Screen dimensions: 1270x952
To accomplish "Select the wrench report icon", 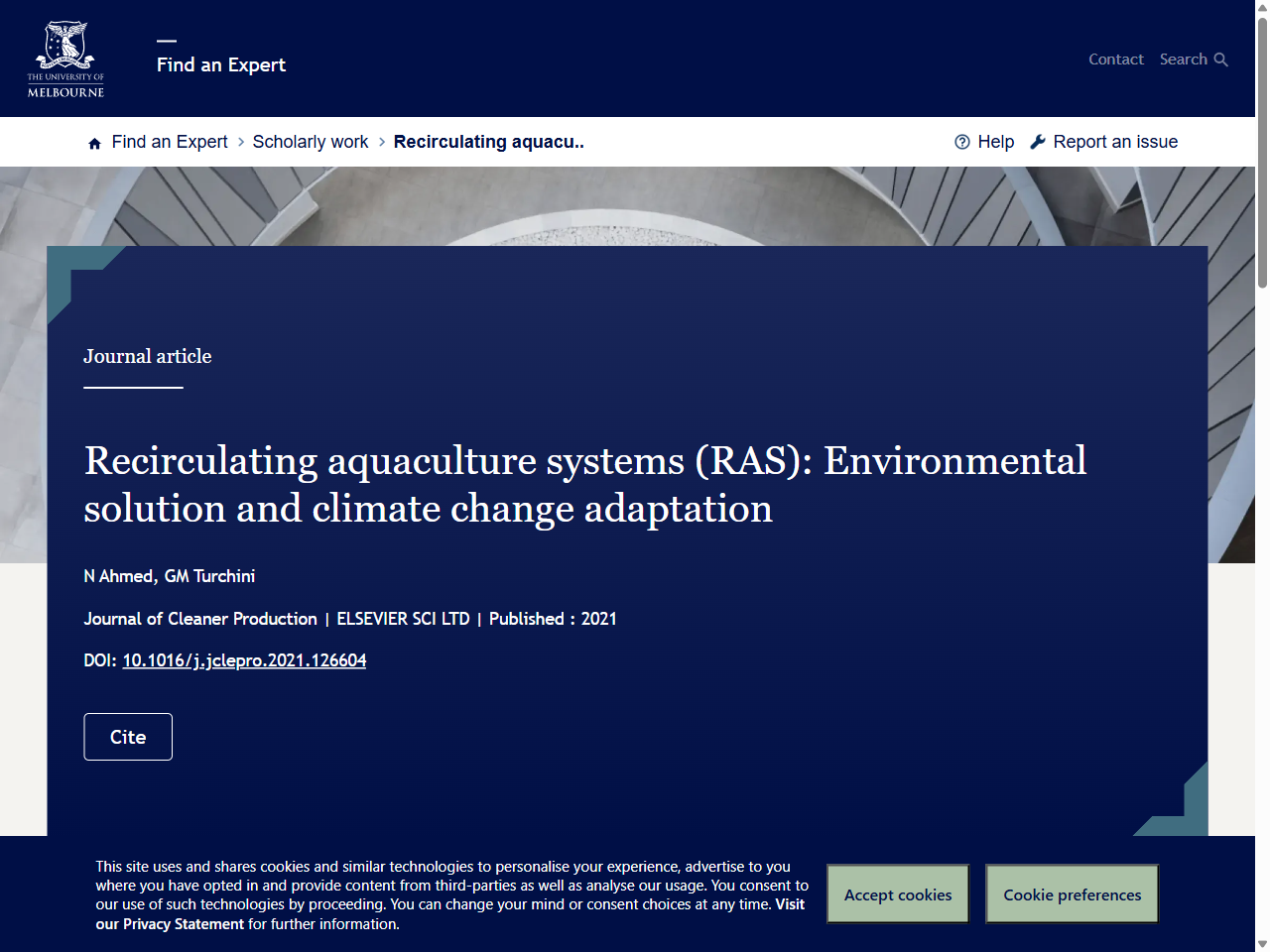I will 1038,142.
